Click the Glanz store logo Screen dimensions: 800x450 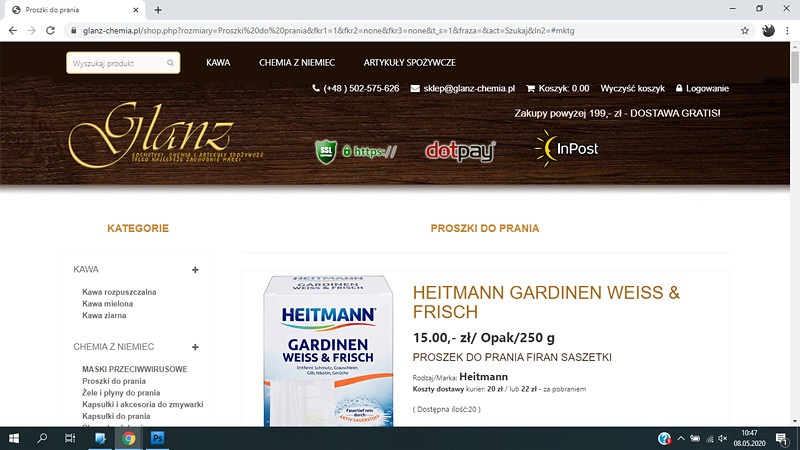tap(166, 134)
